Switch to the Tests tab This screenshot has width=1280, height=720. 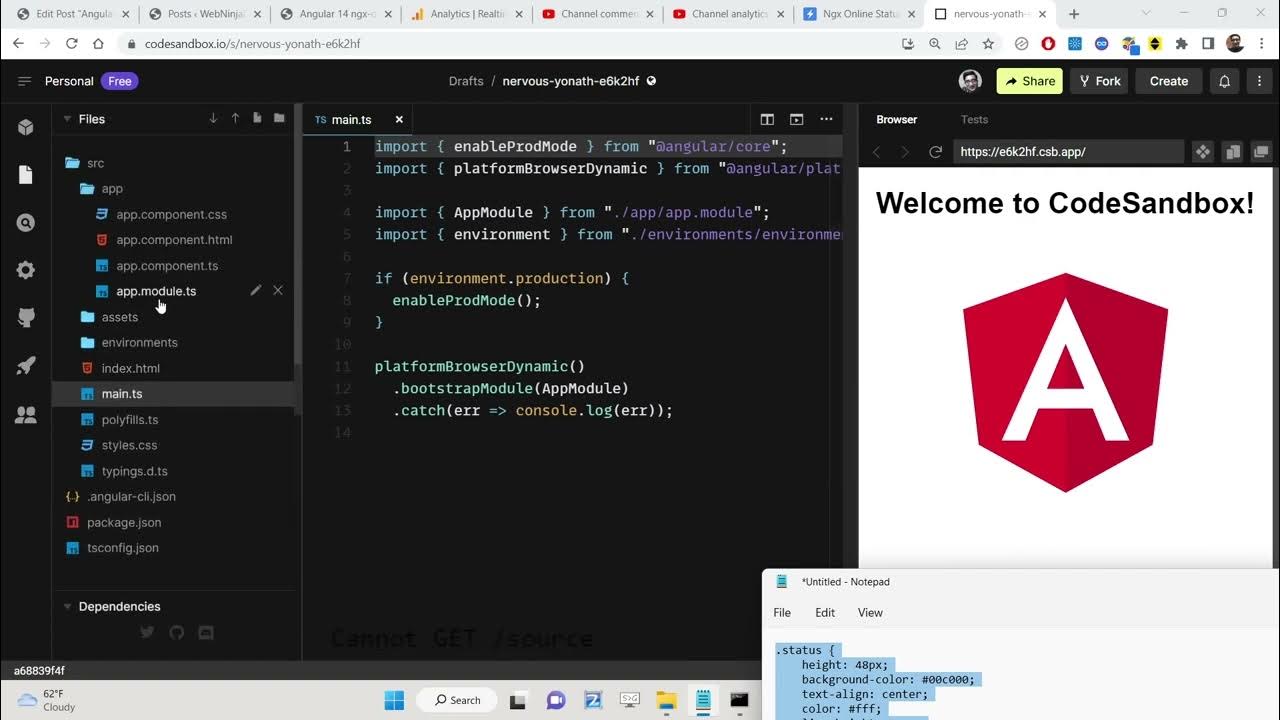tap(974, 119)
